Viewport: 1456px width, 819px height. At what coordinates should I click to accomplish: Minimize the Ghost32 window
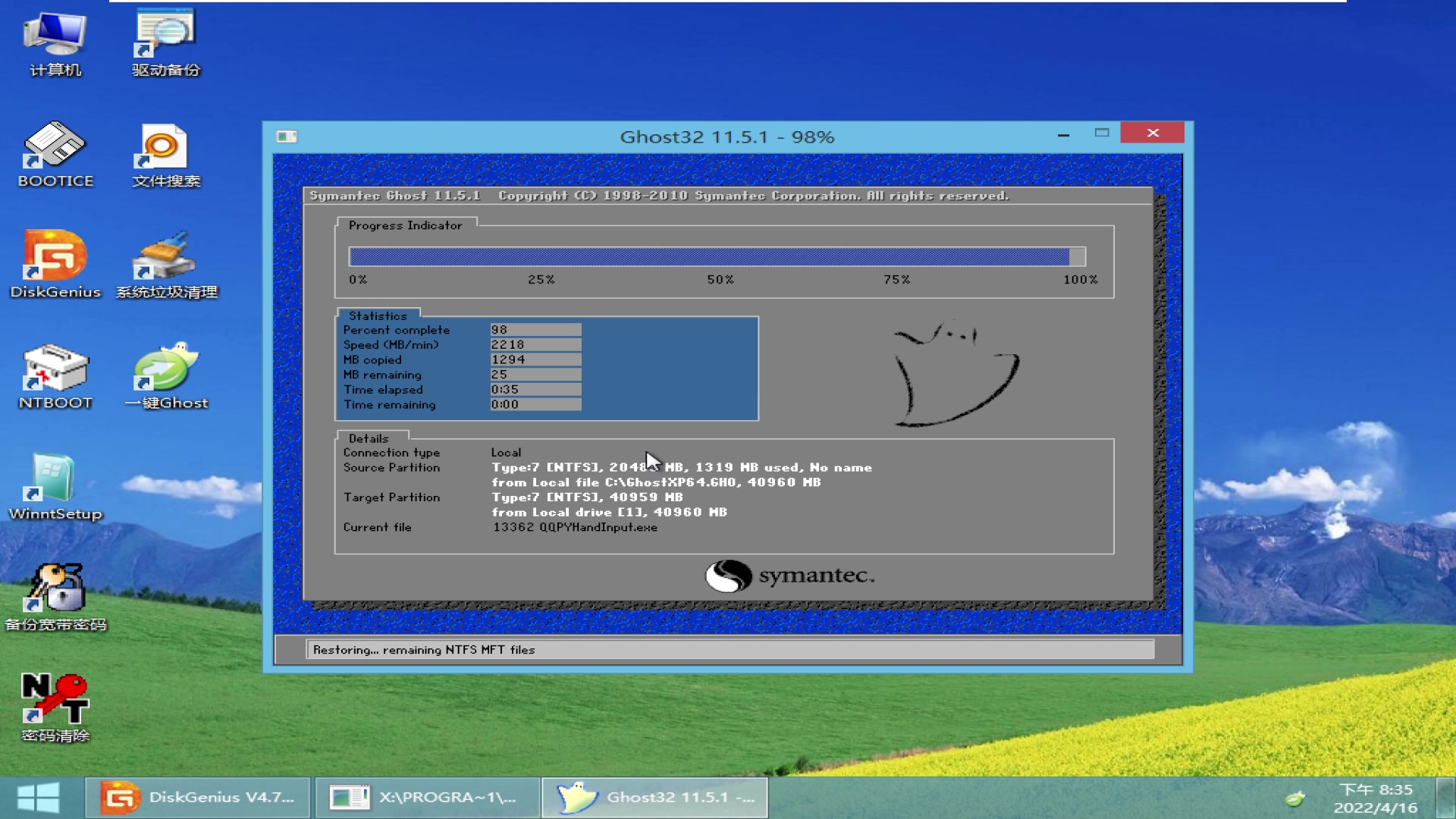(x=1063, y=134)
